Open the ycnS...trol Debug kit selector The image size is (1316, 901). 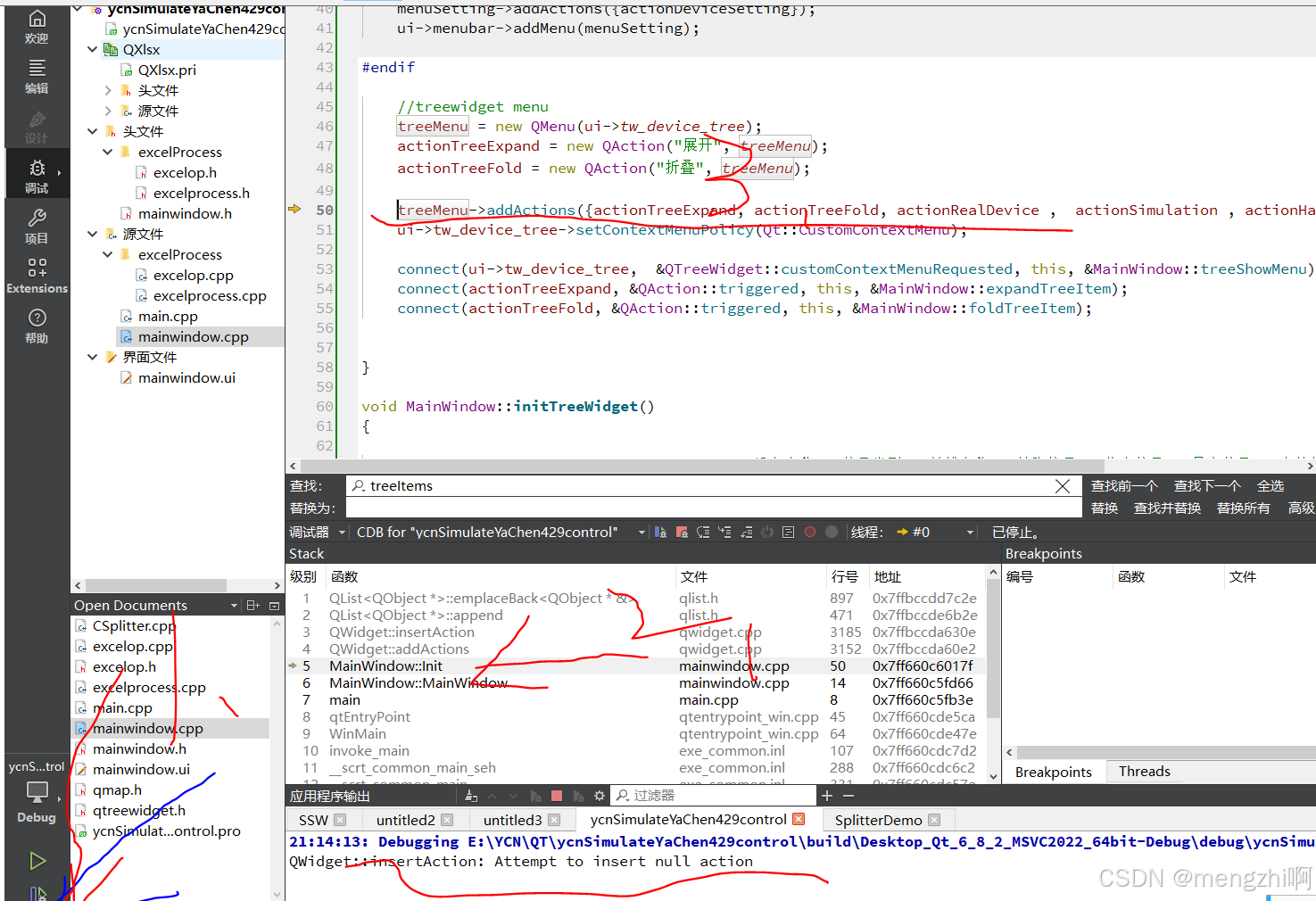tap(37, 792)
